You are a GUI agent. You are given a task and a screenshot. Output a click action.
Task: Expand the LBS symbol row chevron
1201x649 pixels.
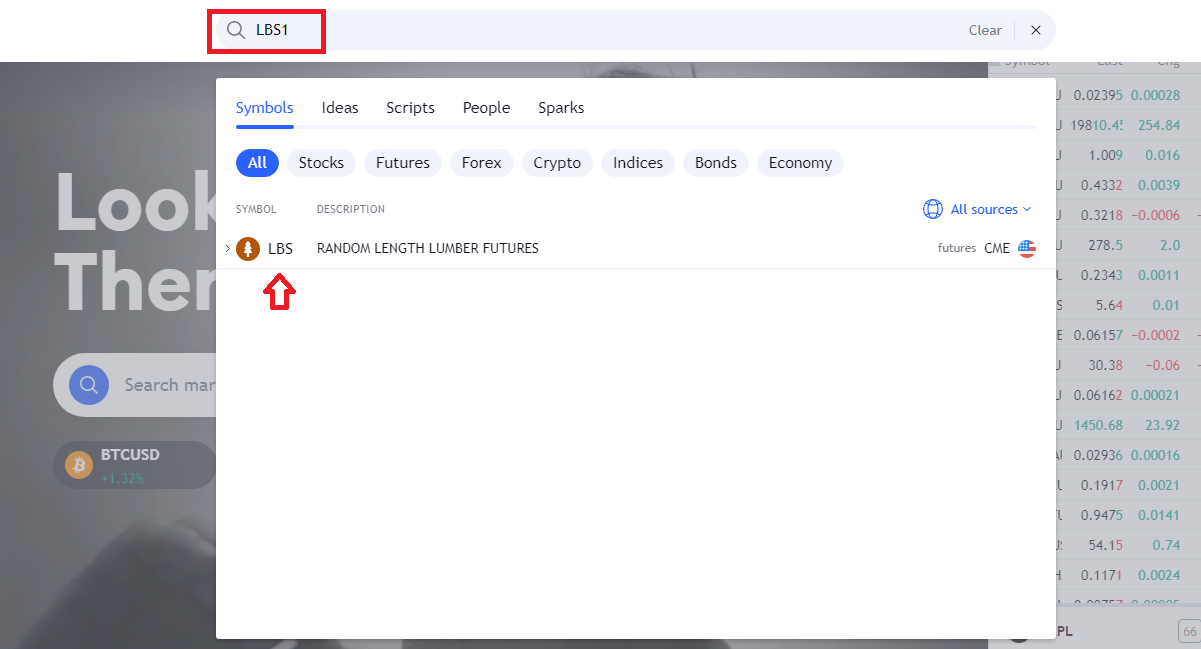click(228, 249)
